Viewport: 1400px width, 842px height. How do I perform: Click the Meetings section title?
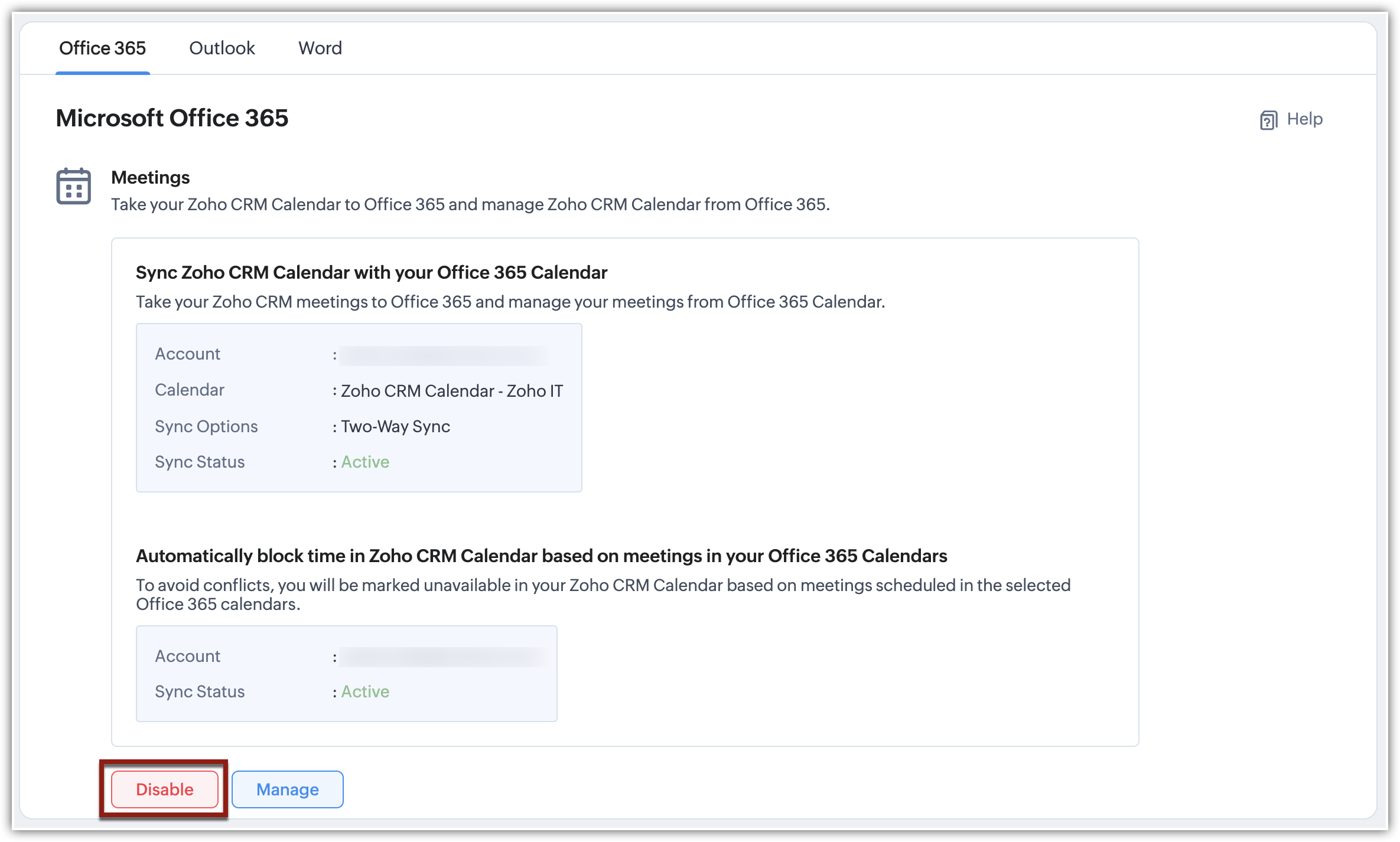150,177
